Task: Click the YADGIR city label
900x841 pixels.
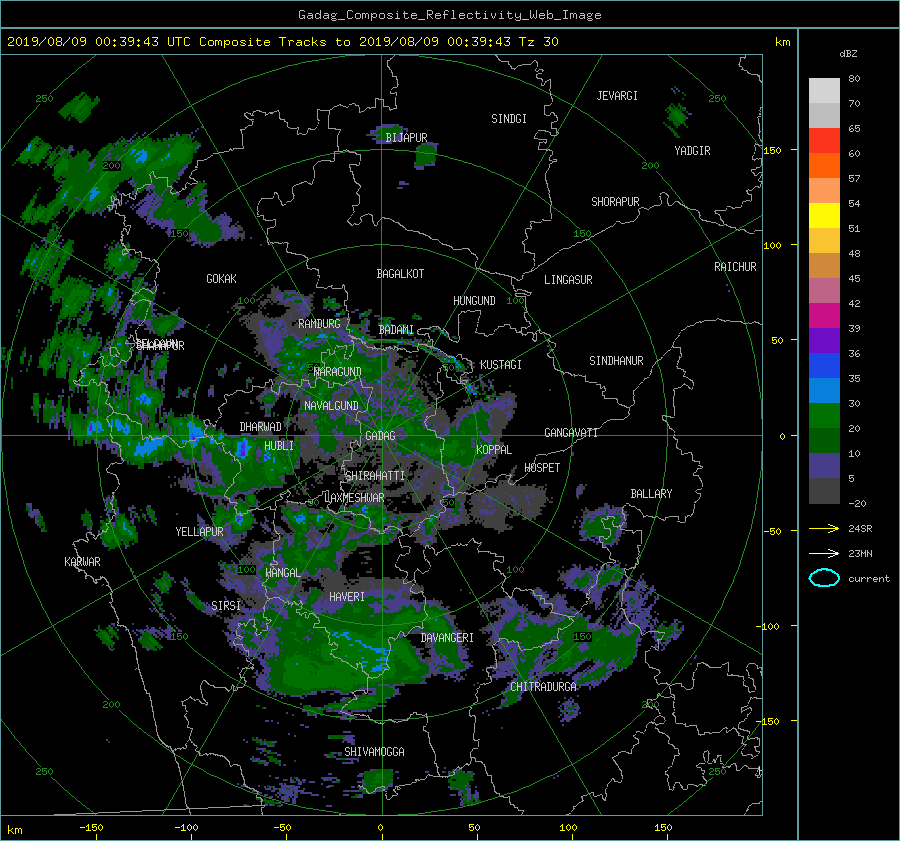Action: point(692,151)
